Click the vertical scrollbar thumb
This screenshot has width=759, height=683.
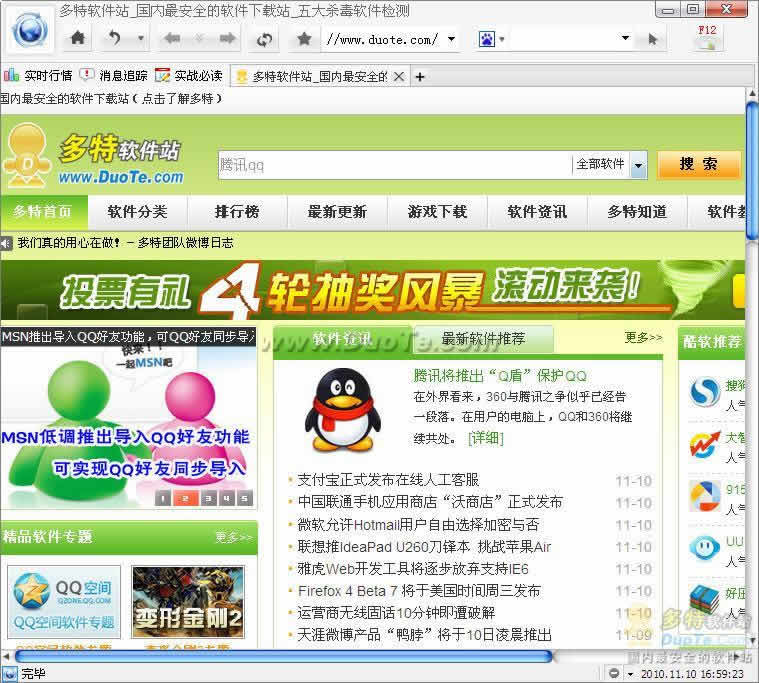[x=752, y=170]
